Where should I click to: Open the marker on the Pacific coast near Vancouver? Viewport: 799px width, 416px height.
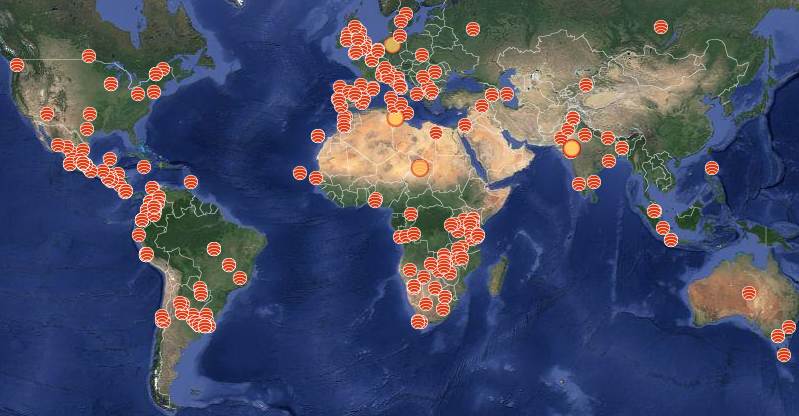17,65
